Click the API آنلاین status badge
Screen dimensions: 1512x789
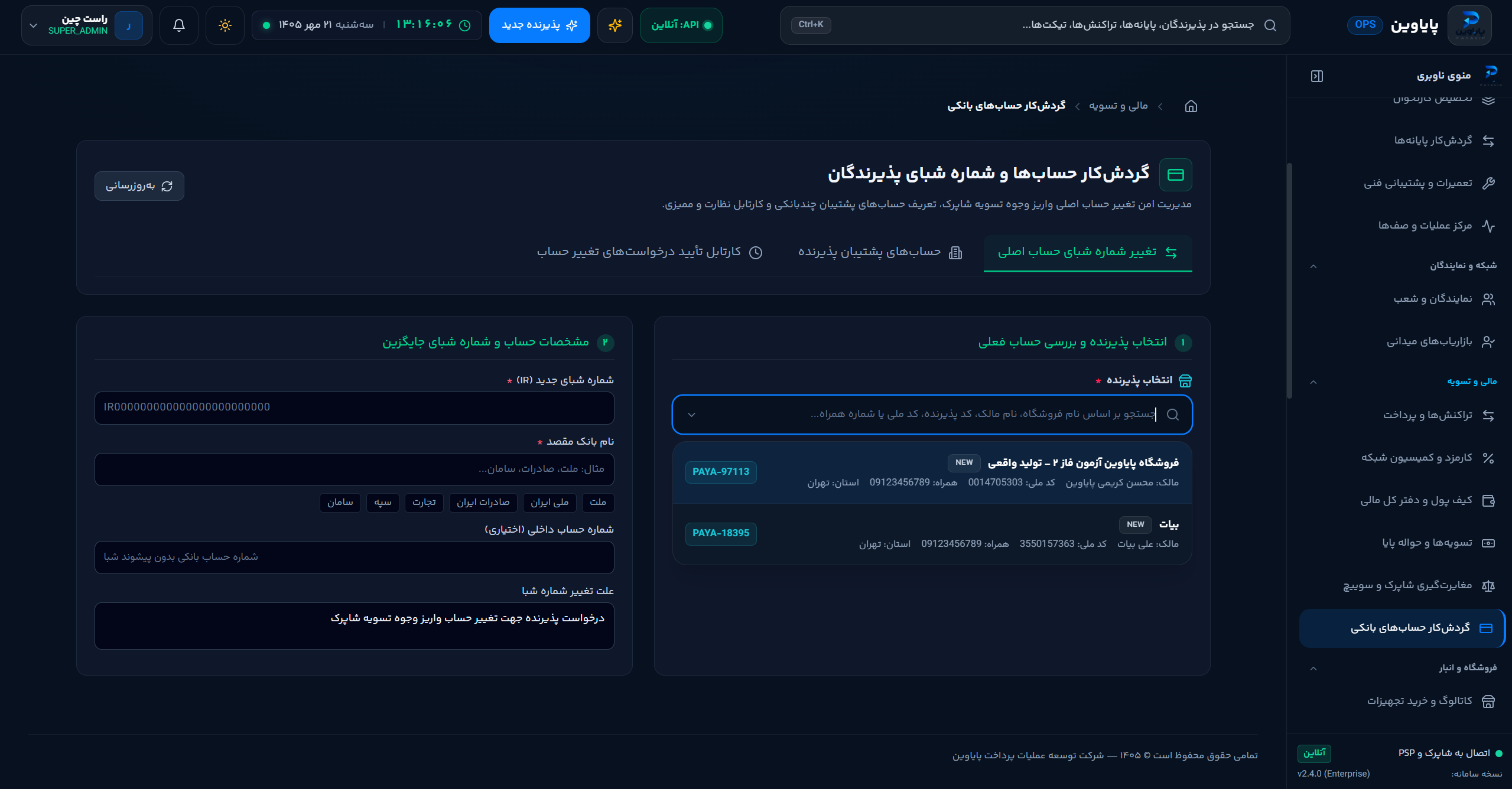pos(681,25)
